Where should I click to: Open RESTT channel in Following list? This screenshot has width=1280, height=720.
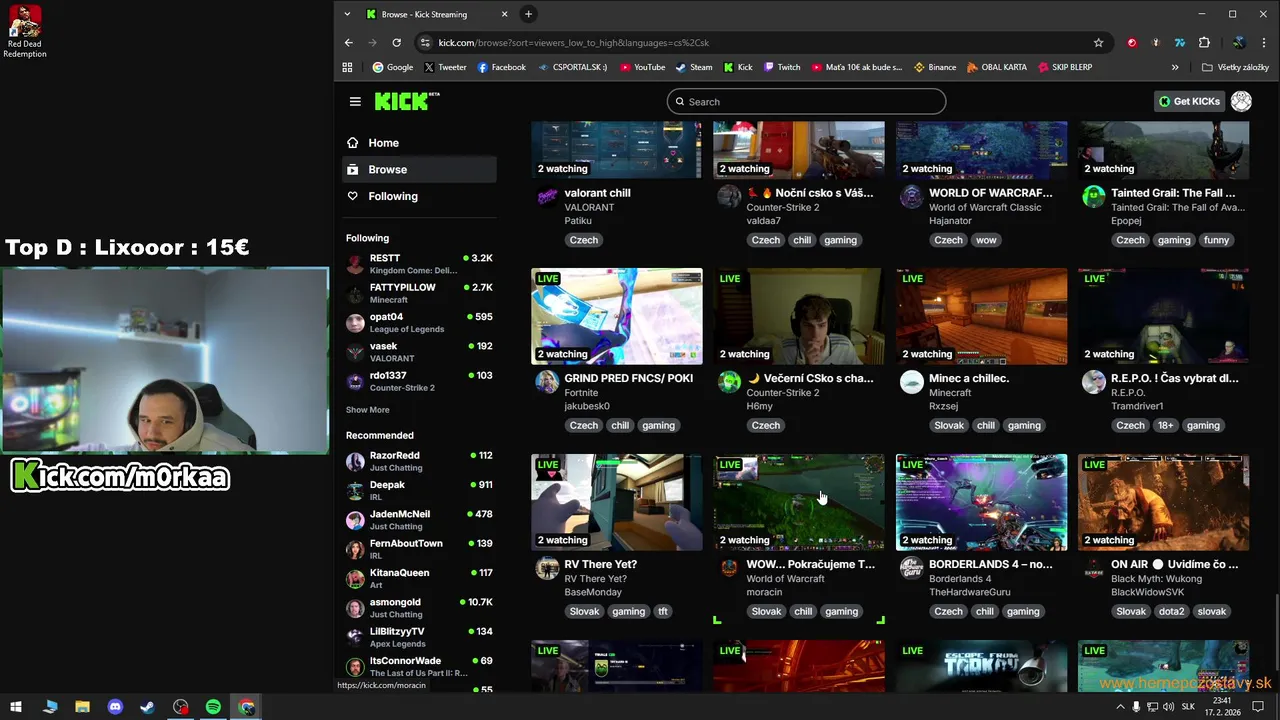pyautogui.click(x=419, y=264)
